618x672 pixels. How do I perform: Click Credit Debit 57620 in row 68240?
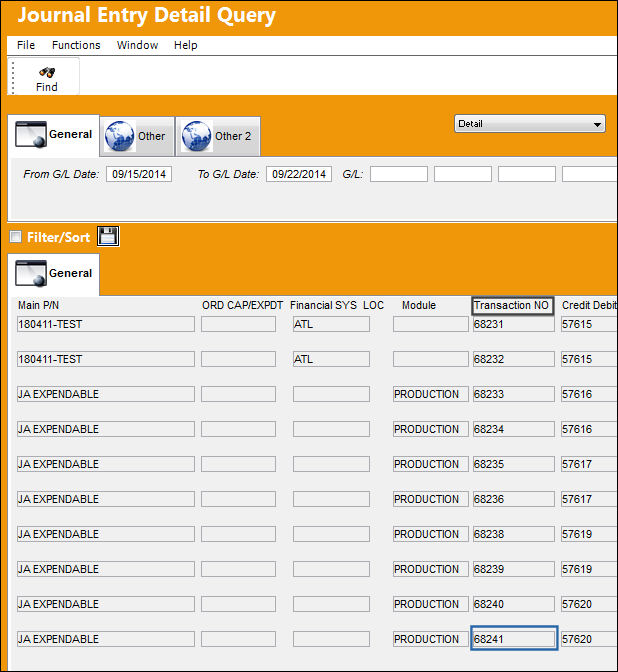coord(589,604)
